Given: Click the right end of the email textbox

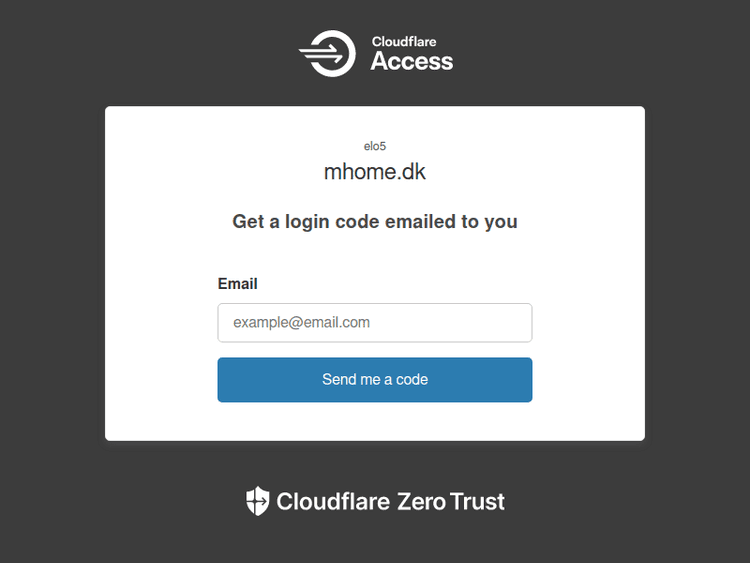Looking at the screenshot, I should 518,323.
